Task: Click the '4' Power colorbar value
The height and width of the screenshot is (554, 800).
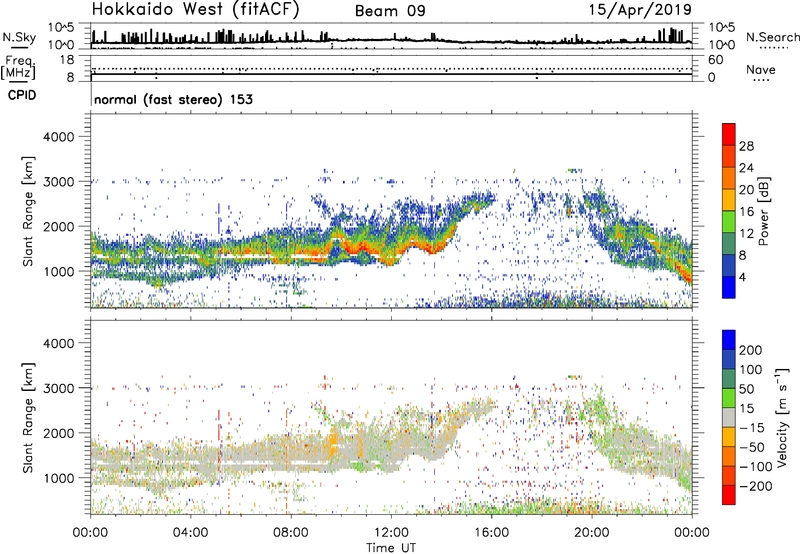Action: click(x=743, y=278)
